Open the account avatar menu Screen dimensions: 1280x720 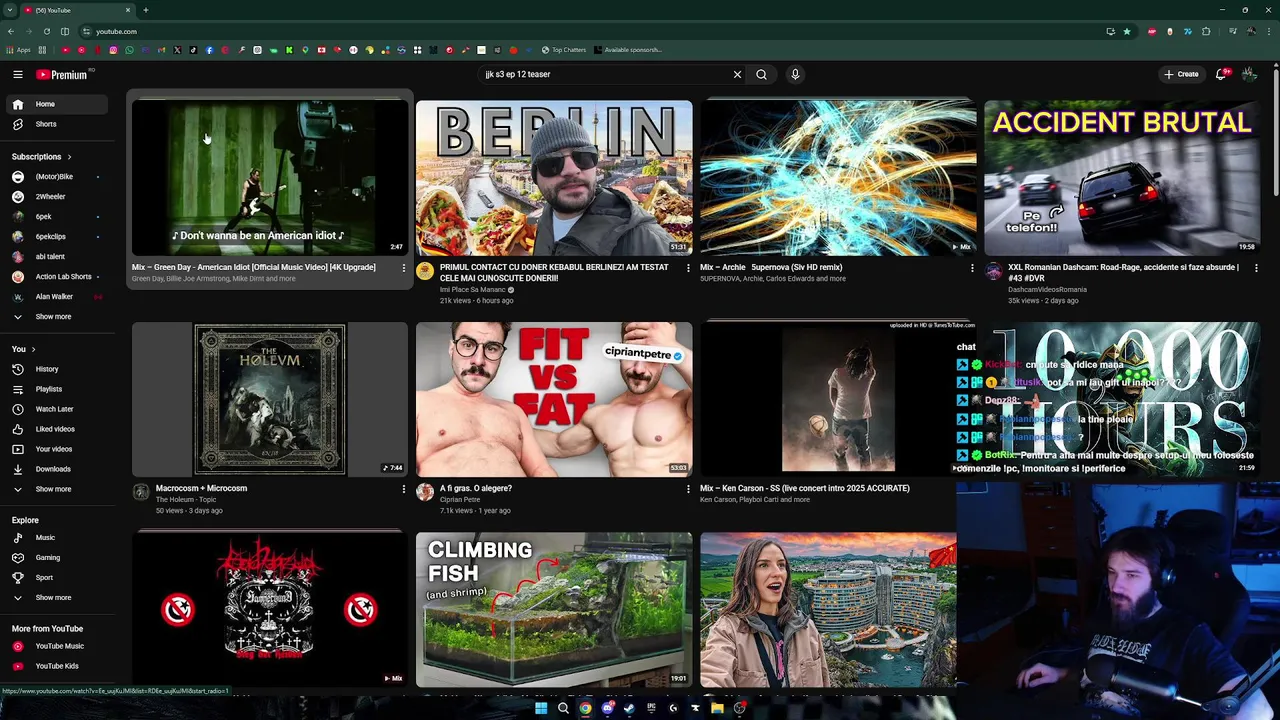[1249, 74]
